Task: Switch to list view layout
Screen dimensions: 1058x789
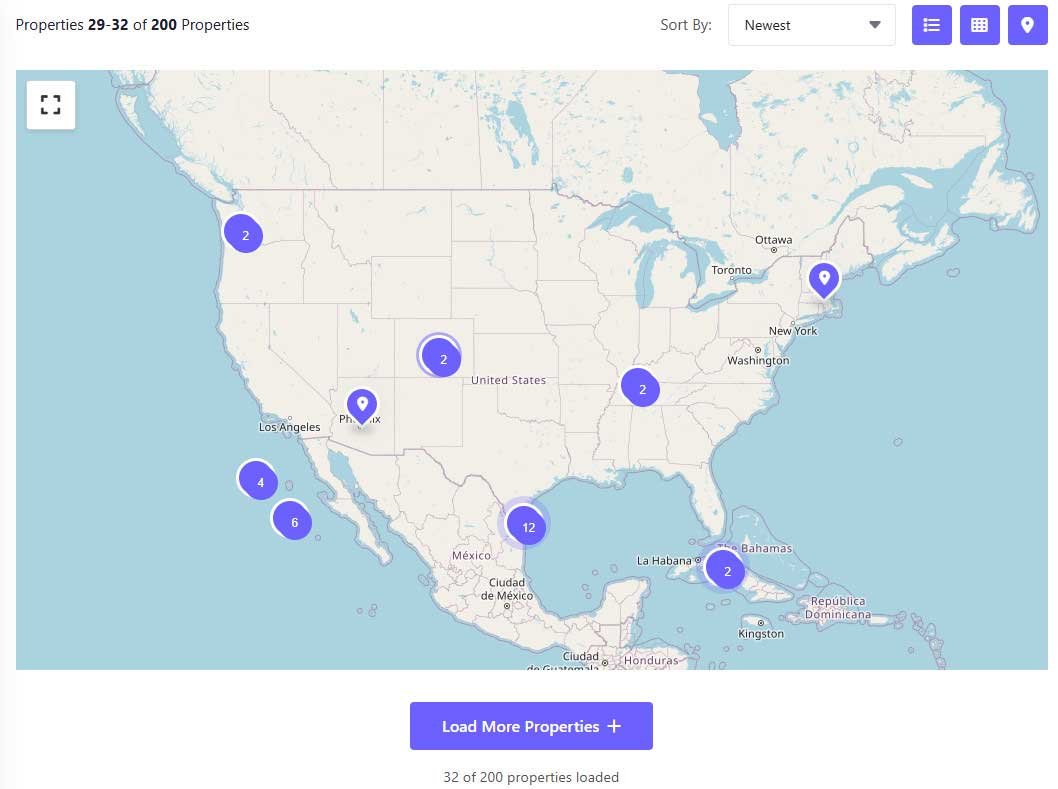Action: 931,25
